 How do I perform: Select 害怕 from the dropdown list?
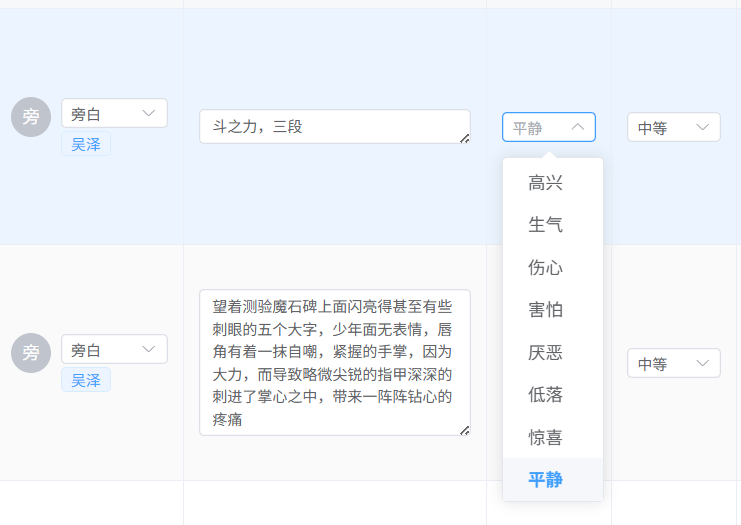tap(546, 310)
